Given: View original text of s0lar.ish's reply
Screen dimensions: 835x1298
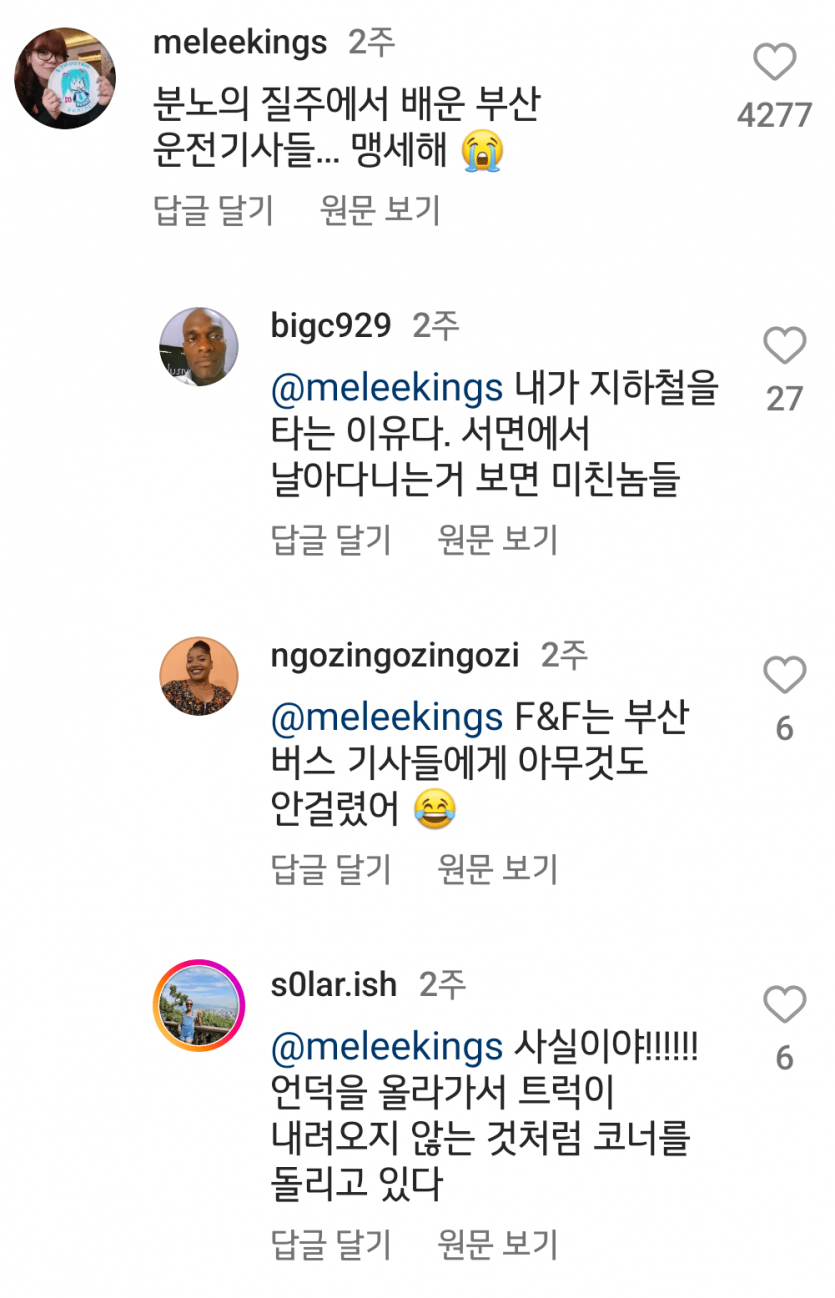Looking at the screenshot, I should [x=497, y=1245].
